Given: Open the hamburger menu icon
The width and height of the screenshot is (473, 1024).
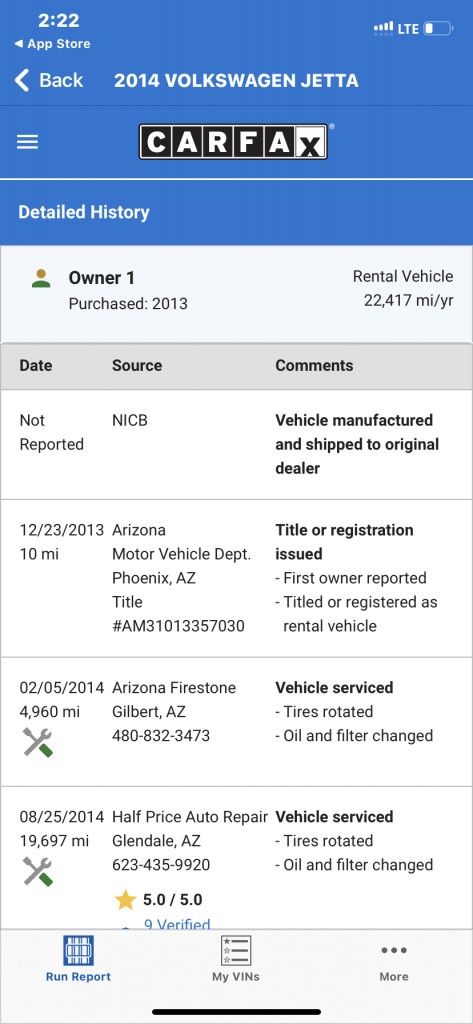Looking at the screenshot, I should 27,142.
